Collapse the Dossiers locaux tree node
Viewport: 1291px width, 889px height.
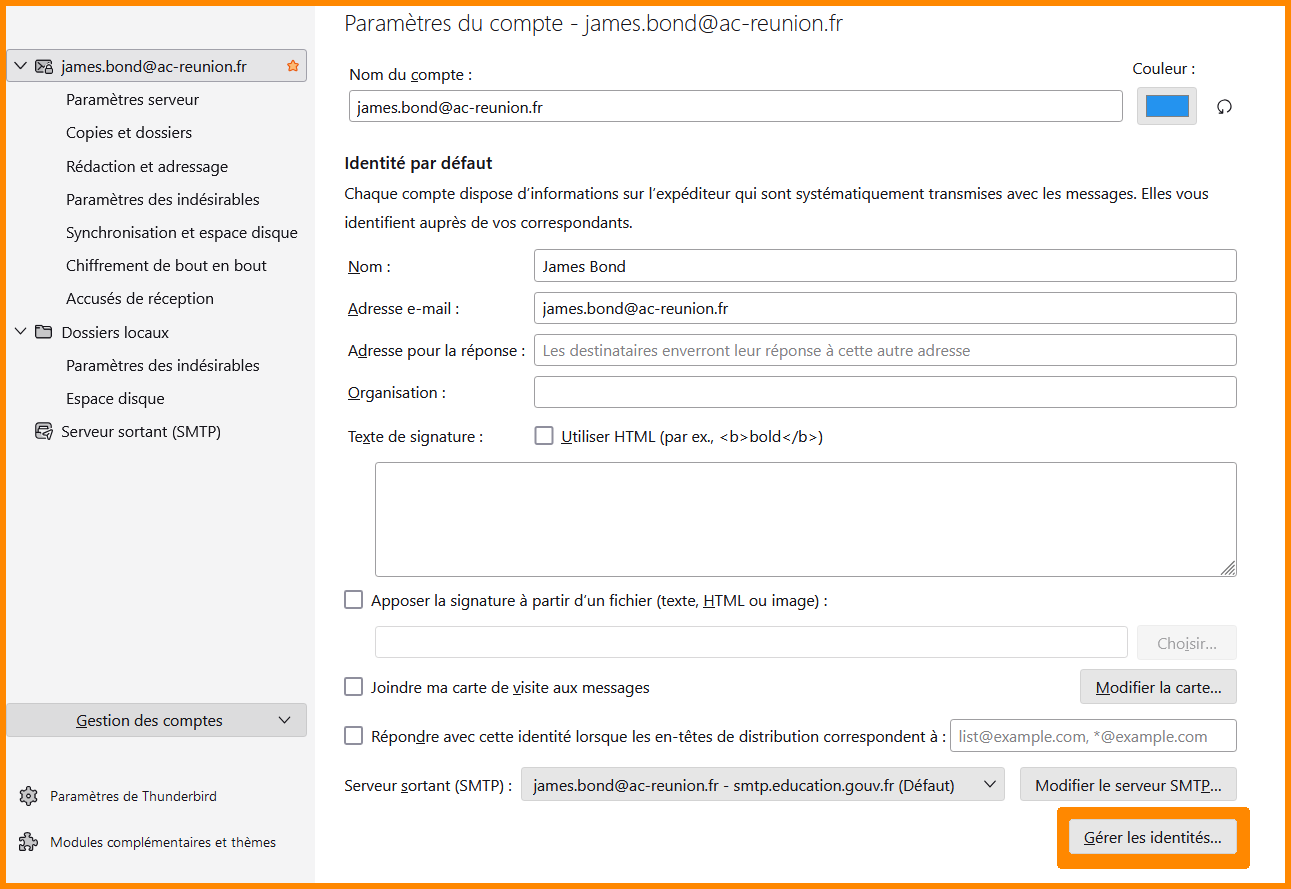pos(21,332)
